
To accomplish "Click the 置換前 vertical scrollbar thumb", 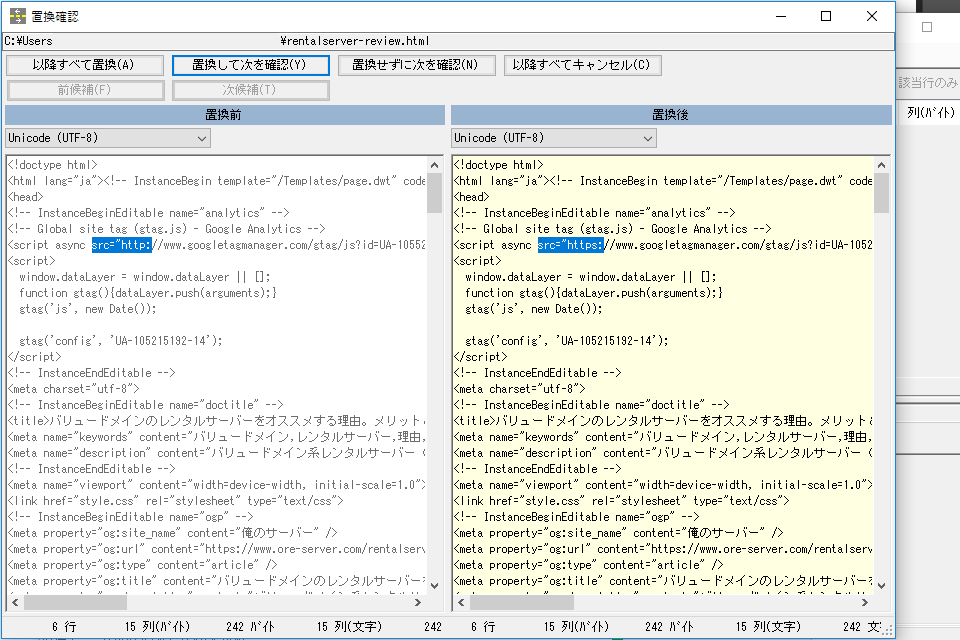I will coord(435,193).
